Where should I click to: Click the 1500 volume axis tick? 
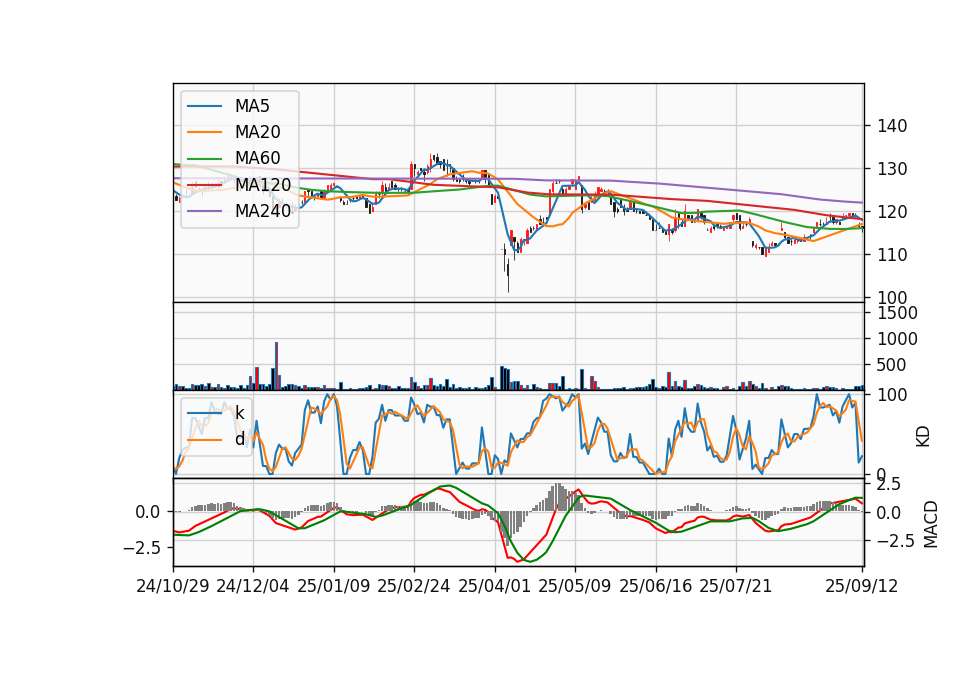[x=898, y=313]
